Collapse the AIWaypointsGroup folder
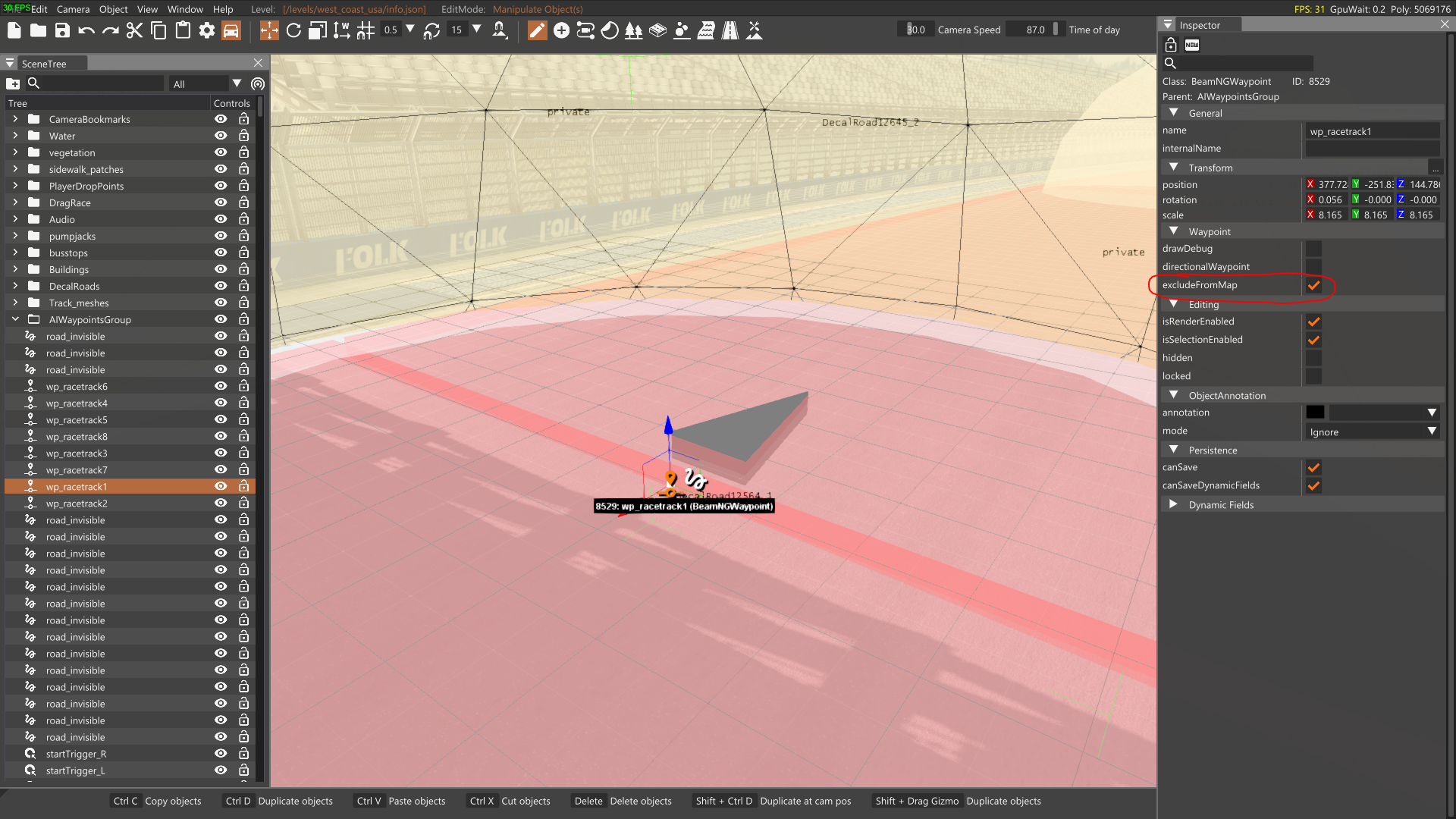This screenshot has height=819, width=1456. [15, 319]
